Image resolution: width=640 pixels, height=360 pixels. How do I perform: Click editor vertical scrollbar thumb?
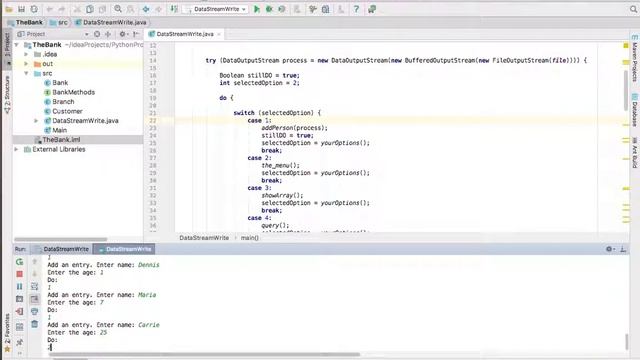coord(626,90)
